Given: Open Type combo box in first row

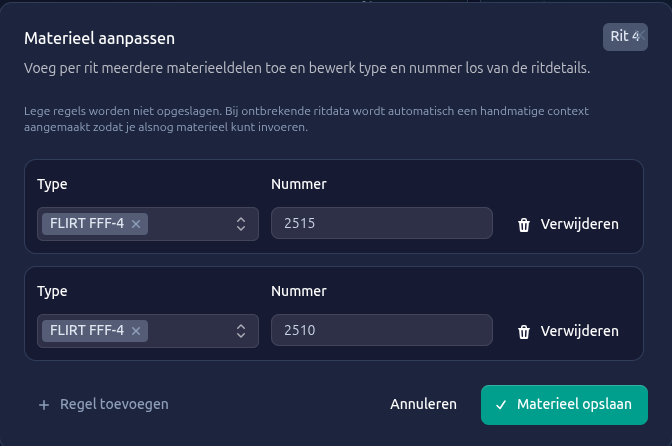Looking at the screenshot, I should click(190, 223).
